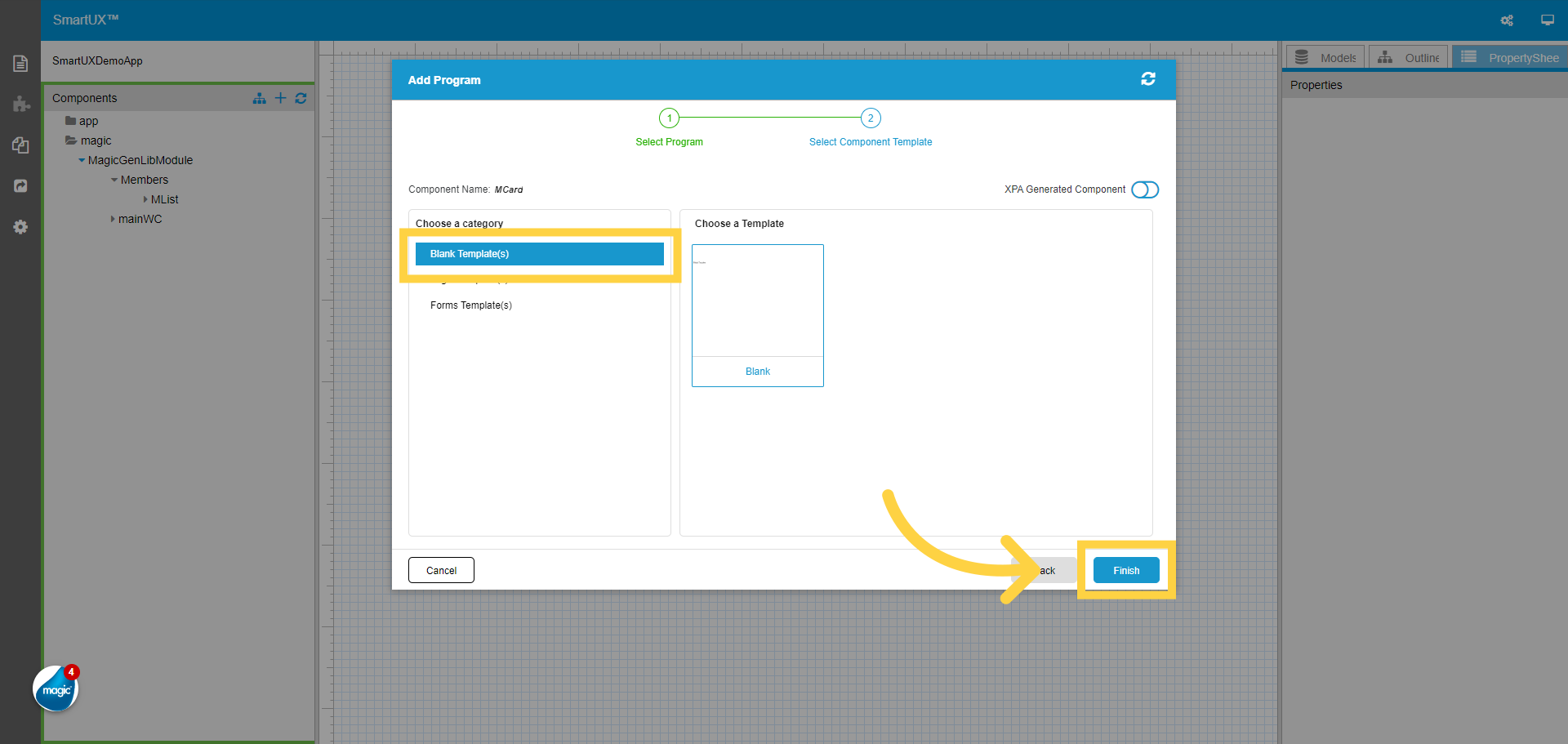Screen dimensions: 1568x744
Task: Open the Outline tab
Action: pyautogui.click(x=1408, y=56)
